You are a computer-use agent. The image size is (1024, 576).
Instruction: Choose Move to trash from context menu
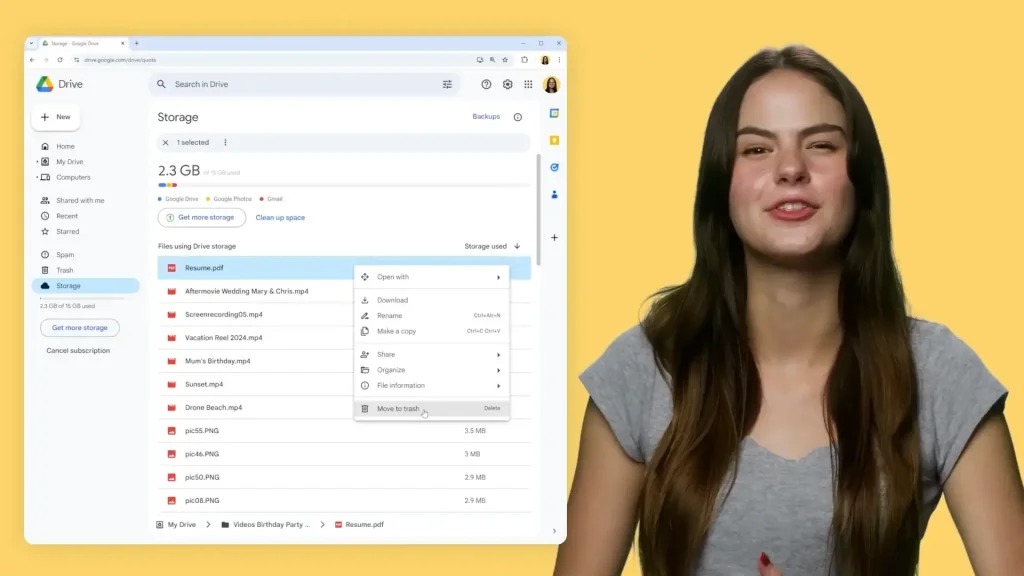pos(398,408)
